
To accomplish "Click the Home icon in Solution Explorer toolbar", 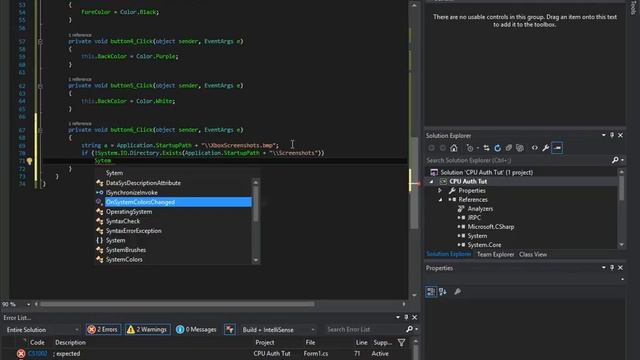I will (x=453, y=148).
